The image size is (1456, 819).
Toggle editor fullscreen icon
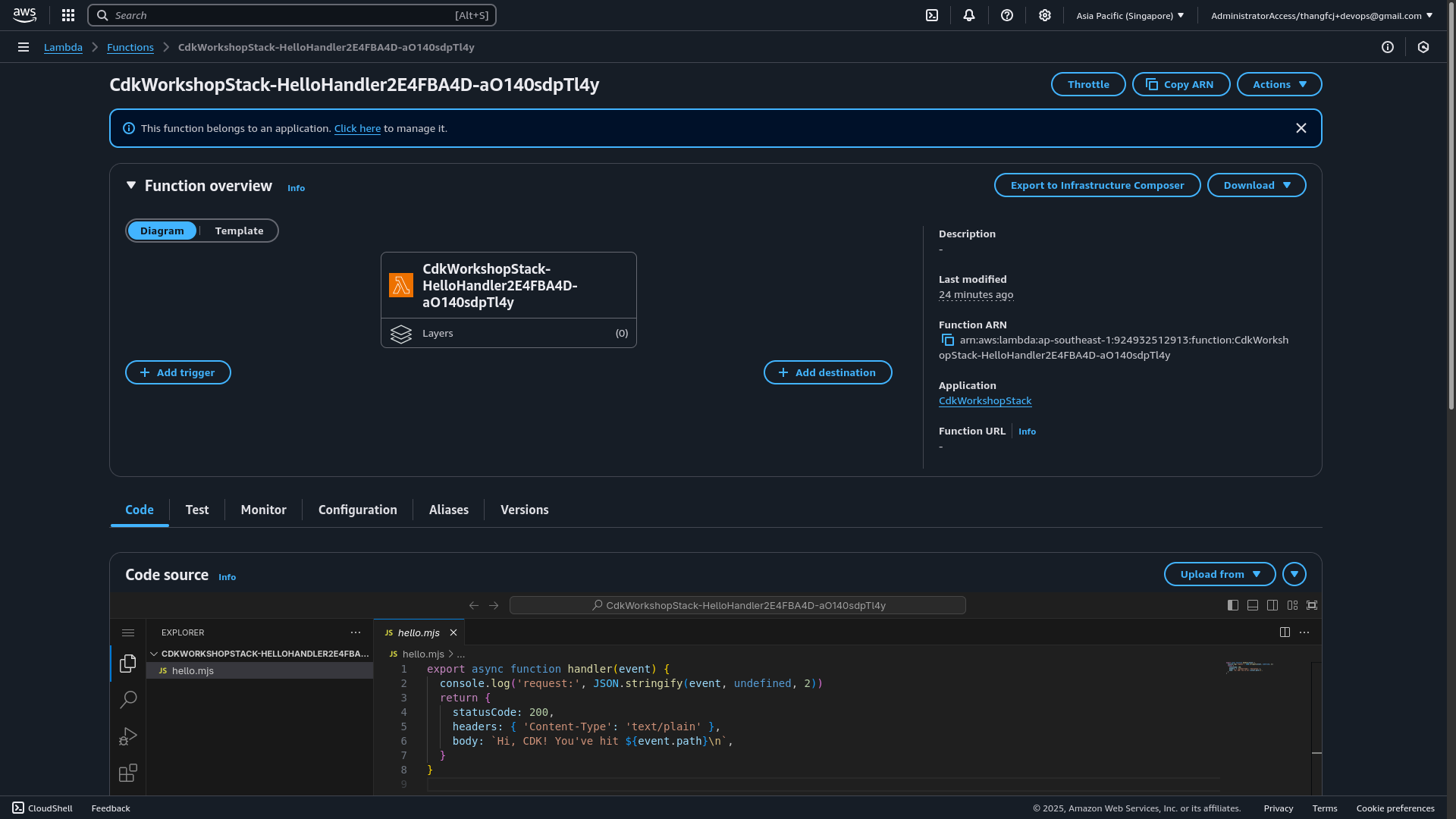pos(1312,605)
